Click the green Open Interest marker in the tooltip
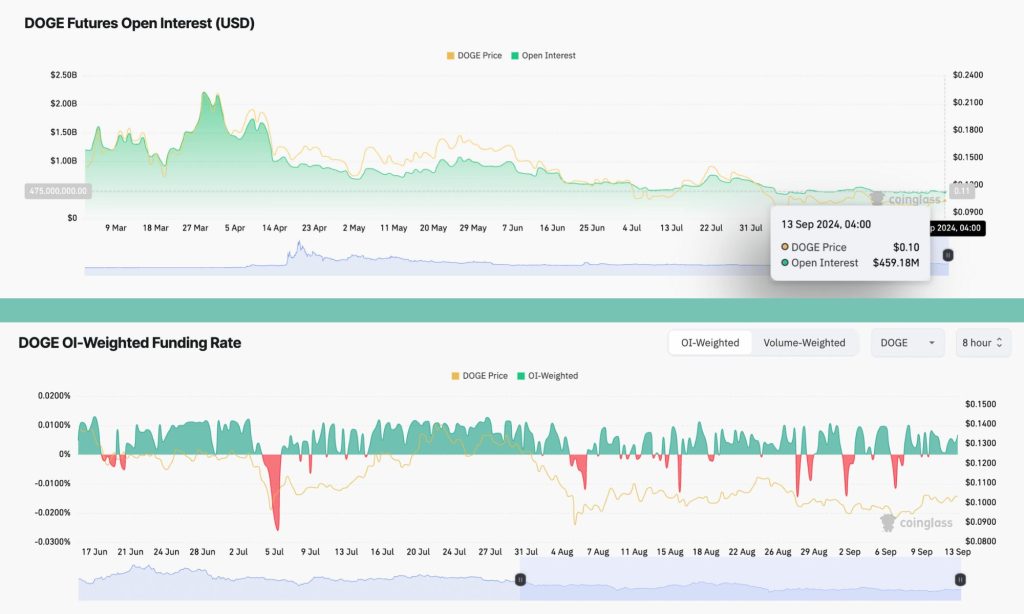 [786, 263]
